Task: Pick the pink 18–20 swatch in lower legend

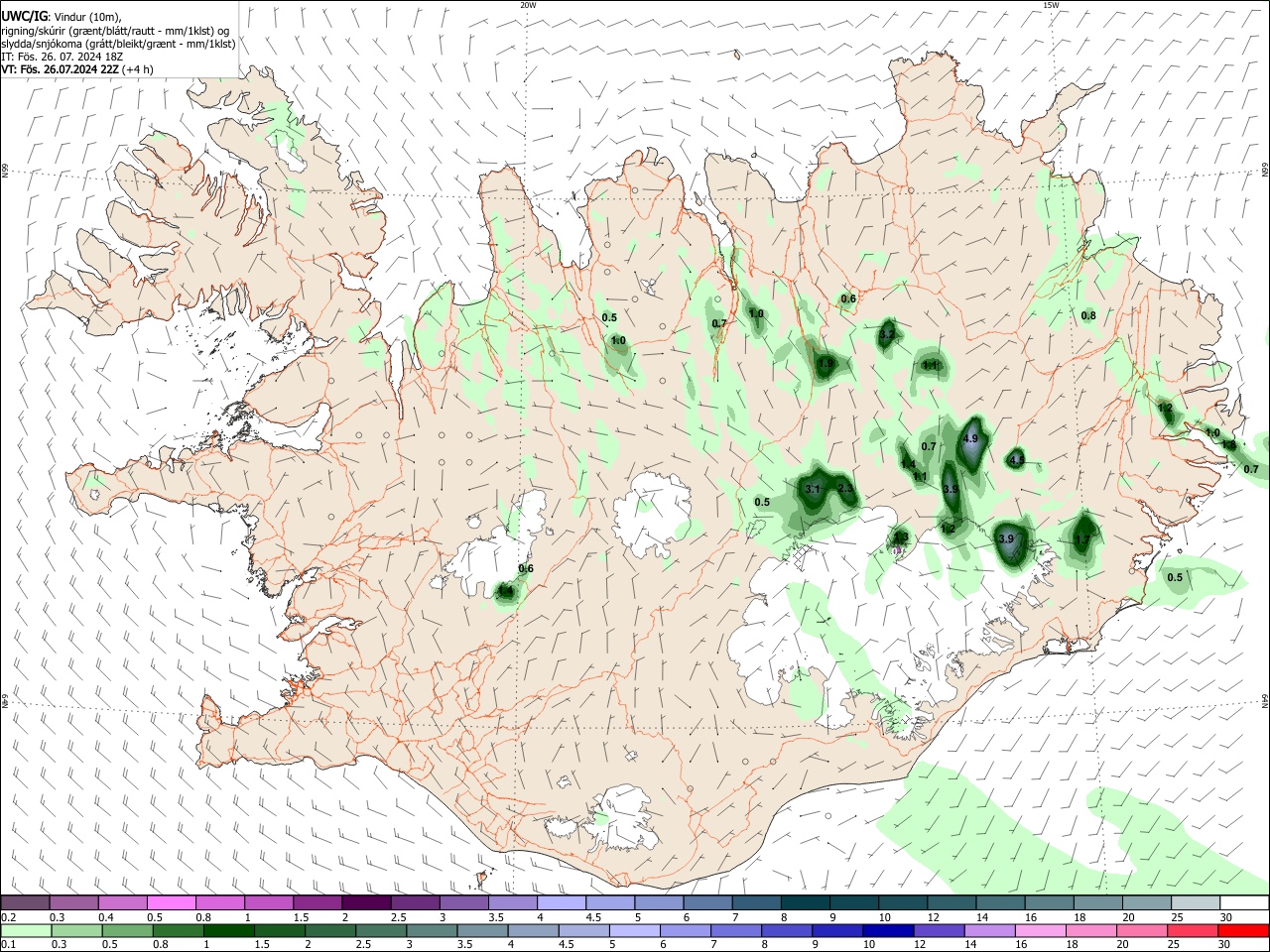Action: point(1089,930)
